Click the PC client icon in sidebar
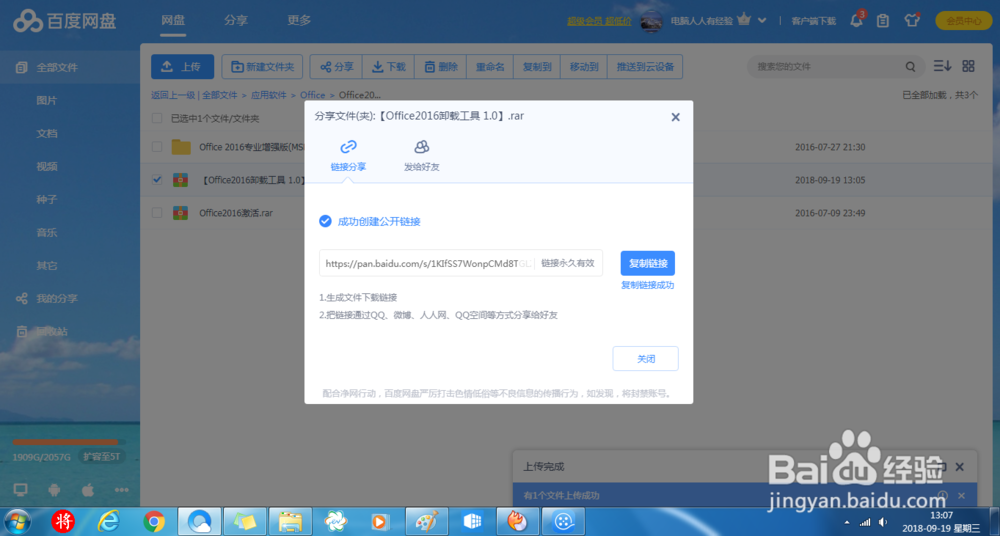The width and height of the screenshot is (1000, 536). click(20, 489)
